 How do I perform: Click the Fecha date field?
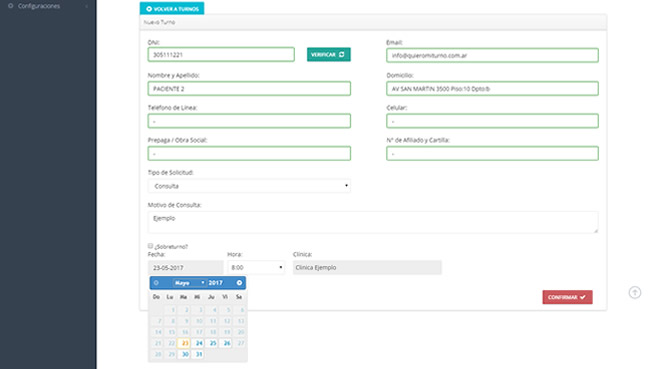pyautogui.click(x=185, y=267)
